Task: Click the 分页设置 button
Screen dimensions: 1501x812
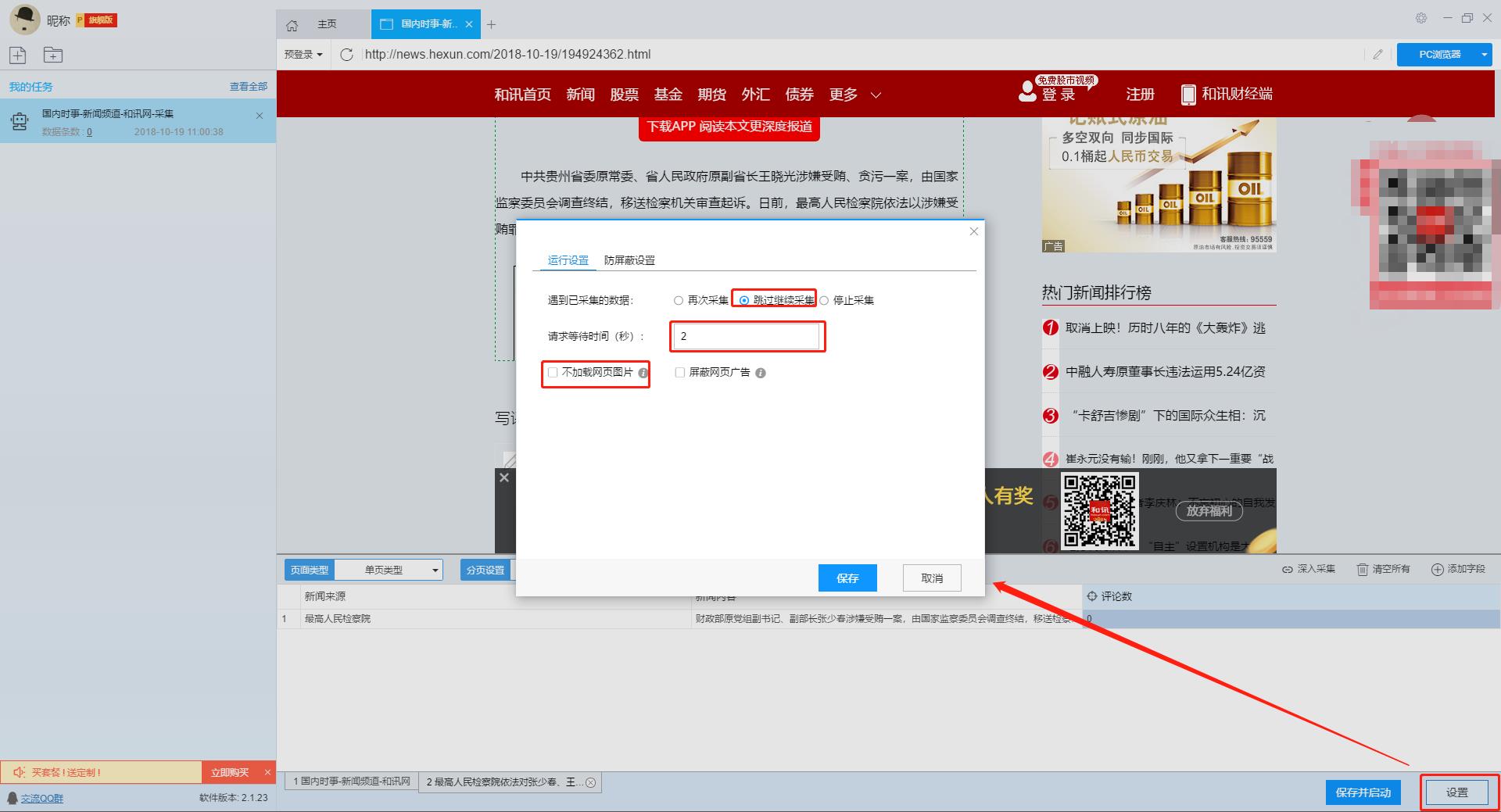Action: (485, 570)
